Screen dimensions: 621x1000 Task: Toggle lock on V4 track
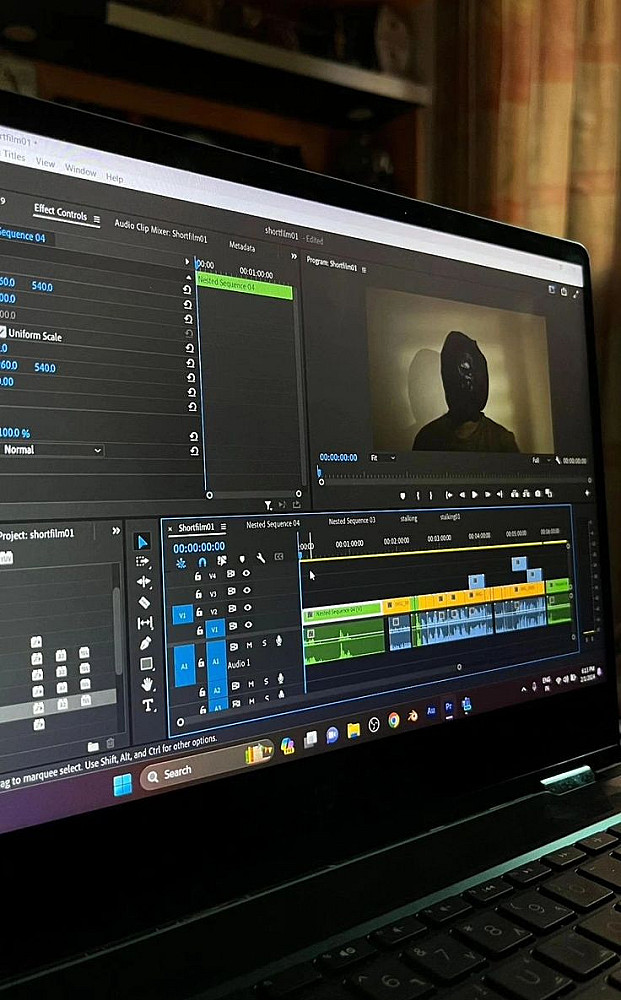pos(198,577)
